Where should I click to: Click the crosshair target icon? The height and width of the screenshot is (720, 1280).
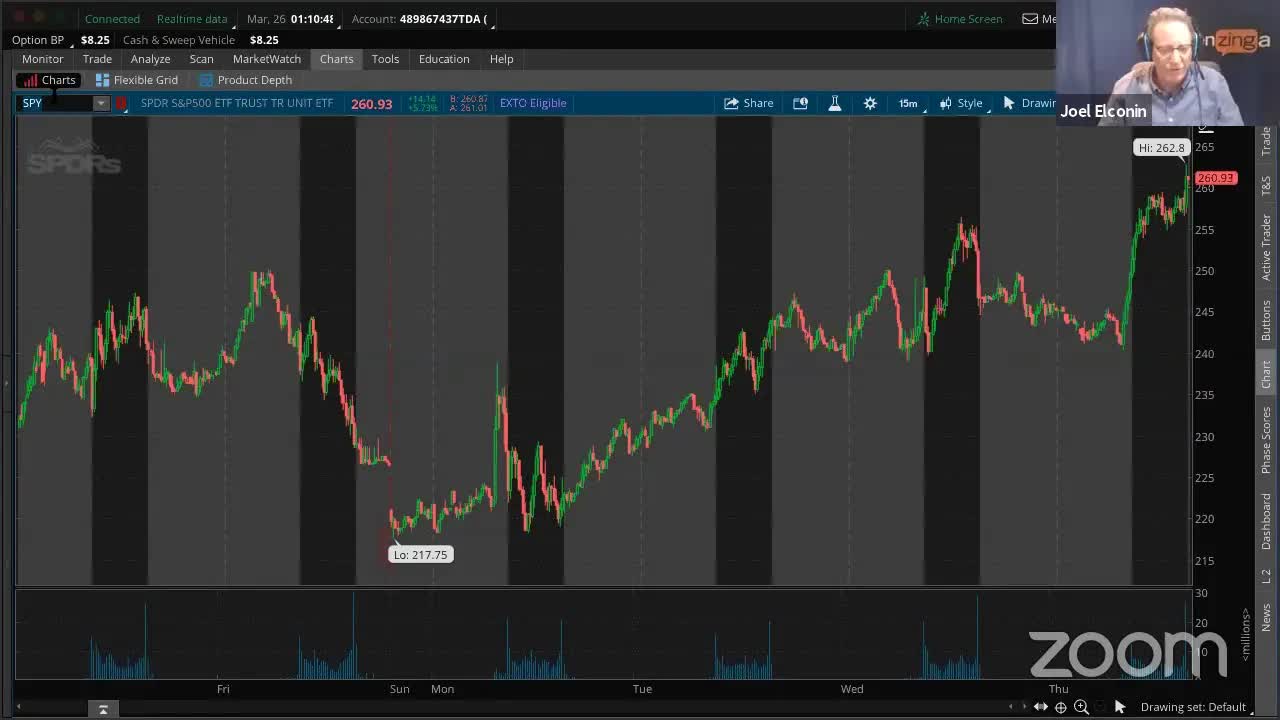point(1061,707)
